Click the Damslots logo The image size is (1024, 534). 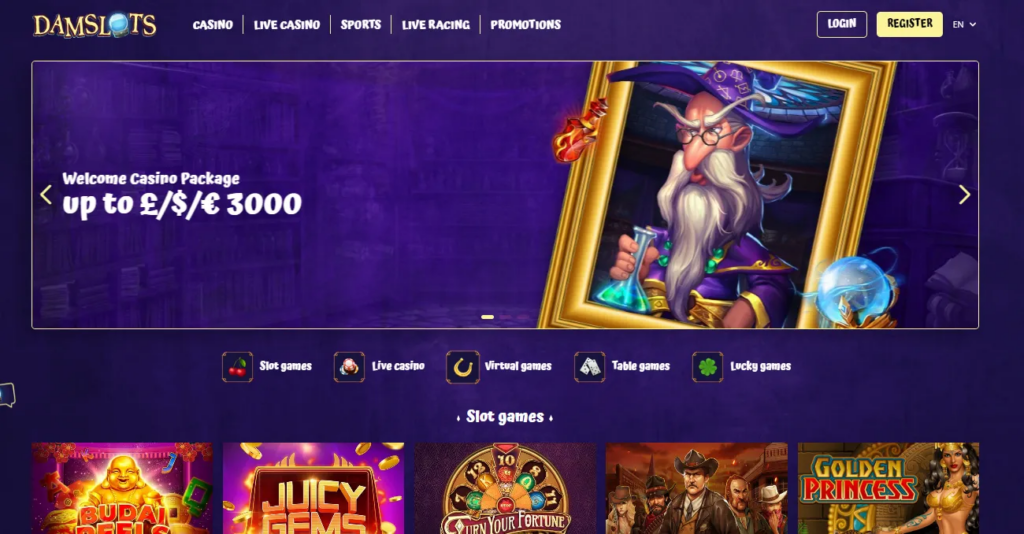click(95, 25)
